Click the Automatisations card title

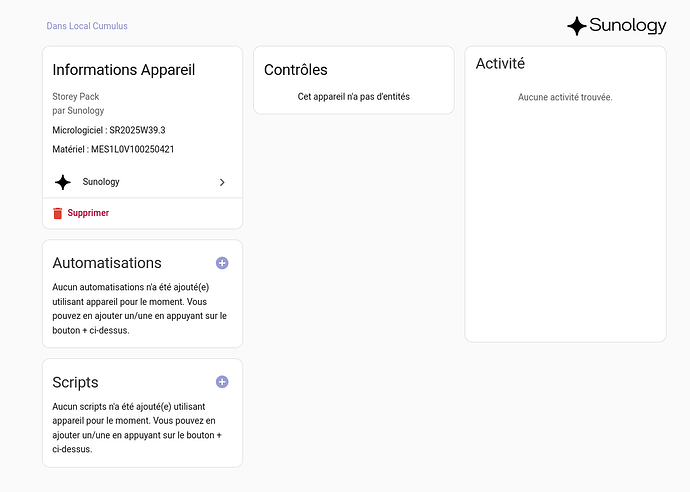click(106, 263)
